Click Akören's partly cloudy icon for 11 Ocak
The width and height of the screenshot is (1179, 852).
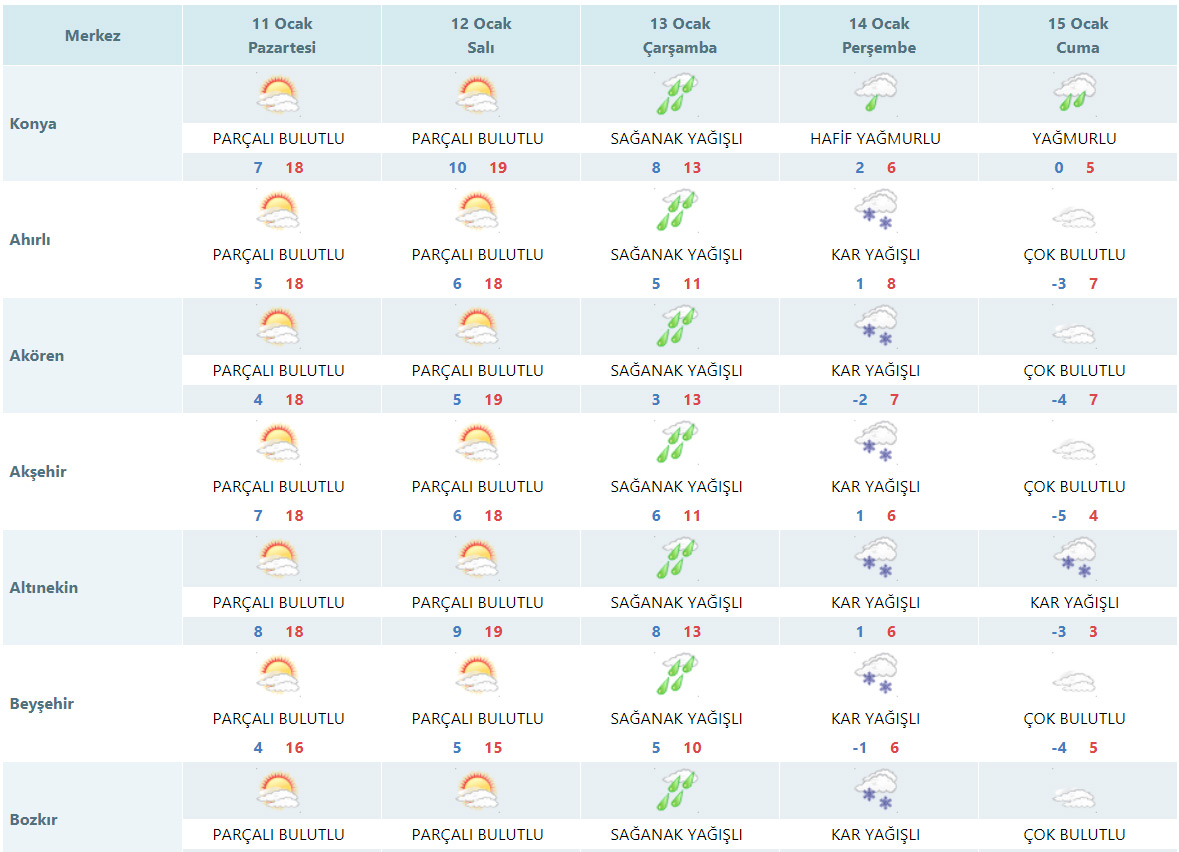279,327
